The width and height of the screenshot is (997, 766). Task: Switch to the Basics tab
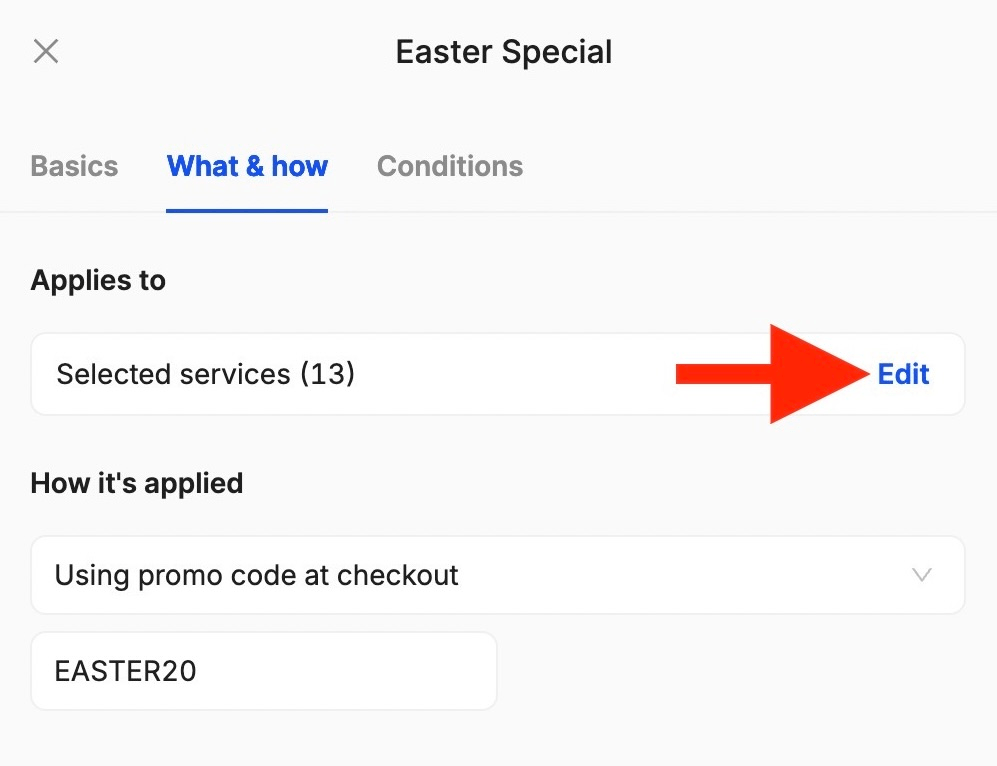coord(74,166)
